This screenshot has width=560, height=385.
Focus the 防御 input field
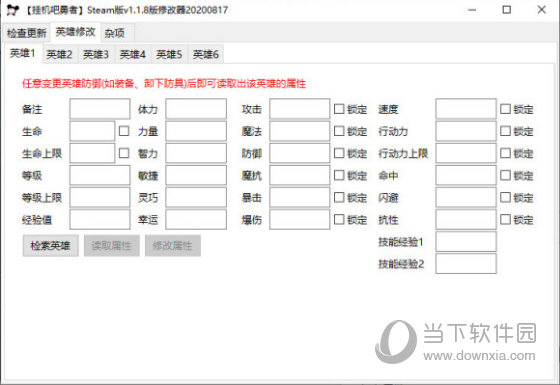point(300,153)
